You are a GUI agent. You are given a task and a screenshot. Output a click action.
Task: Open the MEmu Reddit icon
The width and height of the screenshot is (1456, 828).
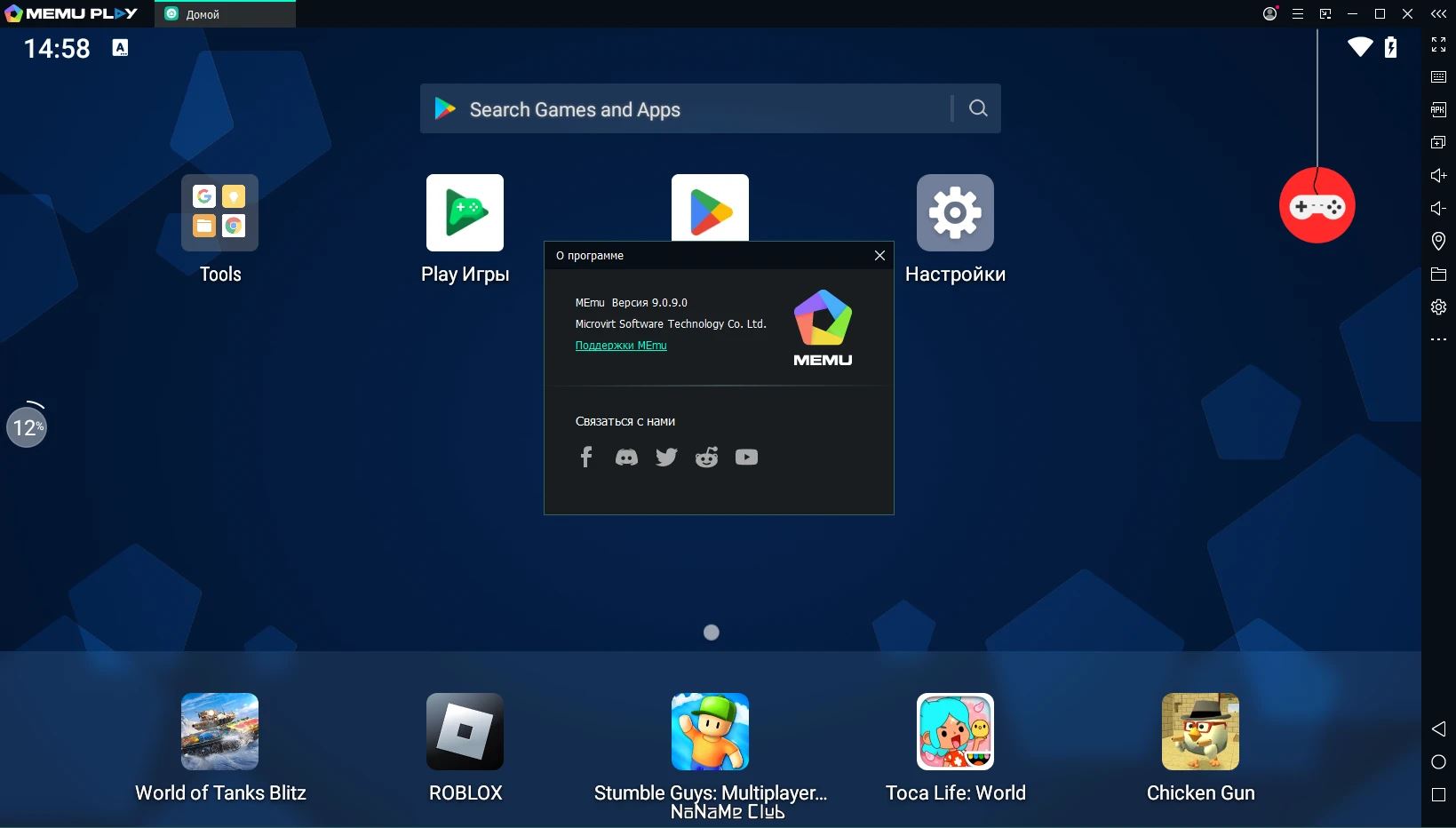coord(706,457)
